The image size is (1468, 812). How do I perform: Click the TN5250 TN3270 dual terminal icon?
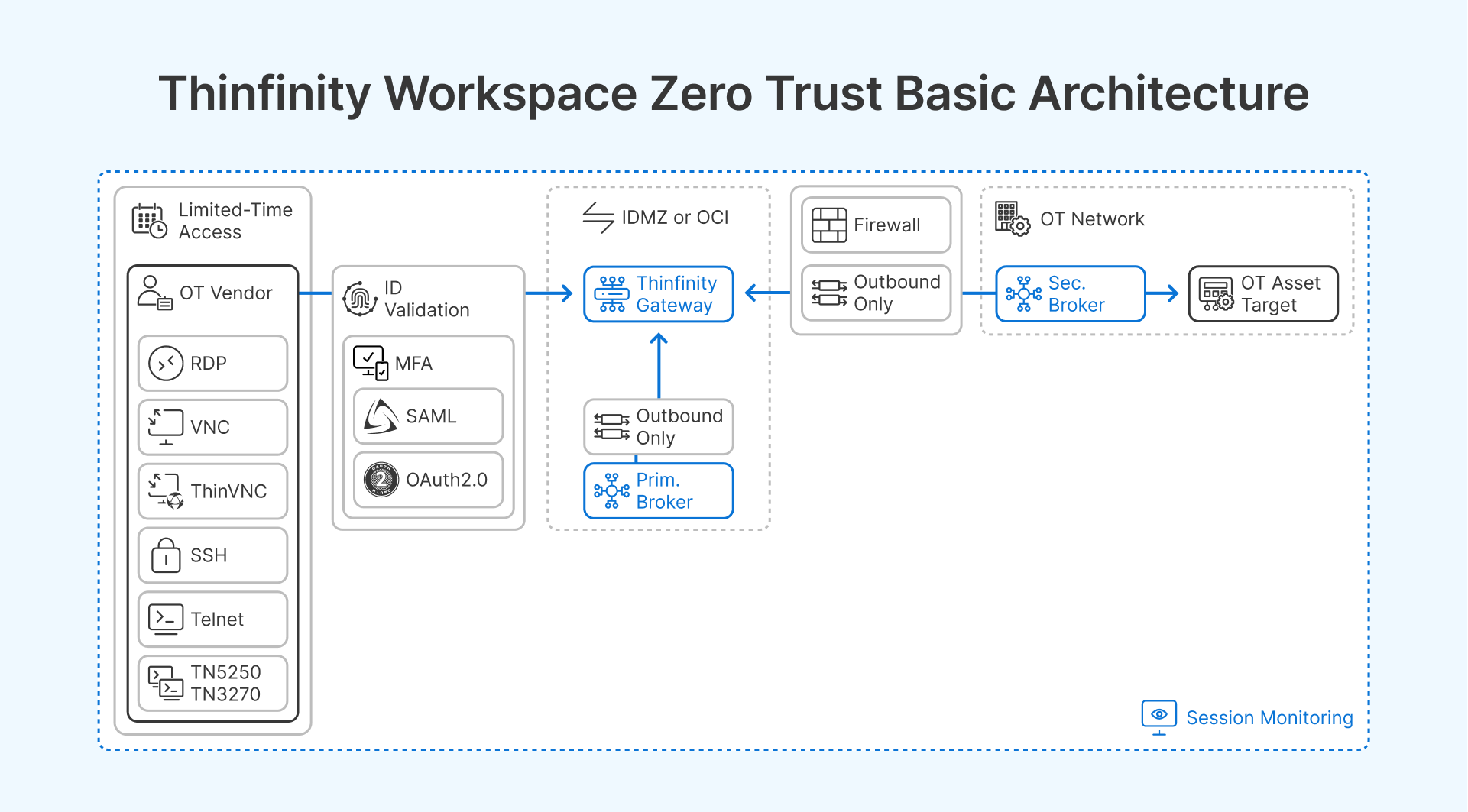[166, 683]
